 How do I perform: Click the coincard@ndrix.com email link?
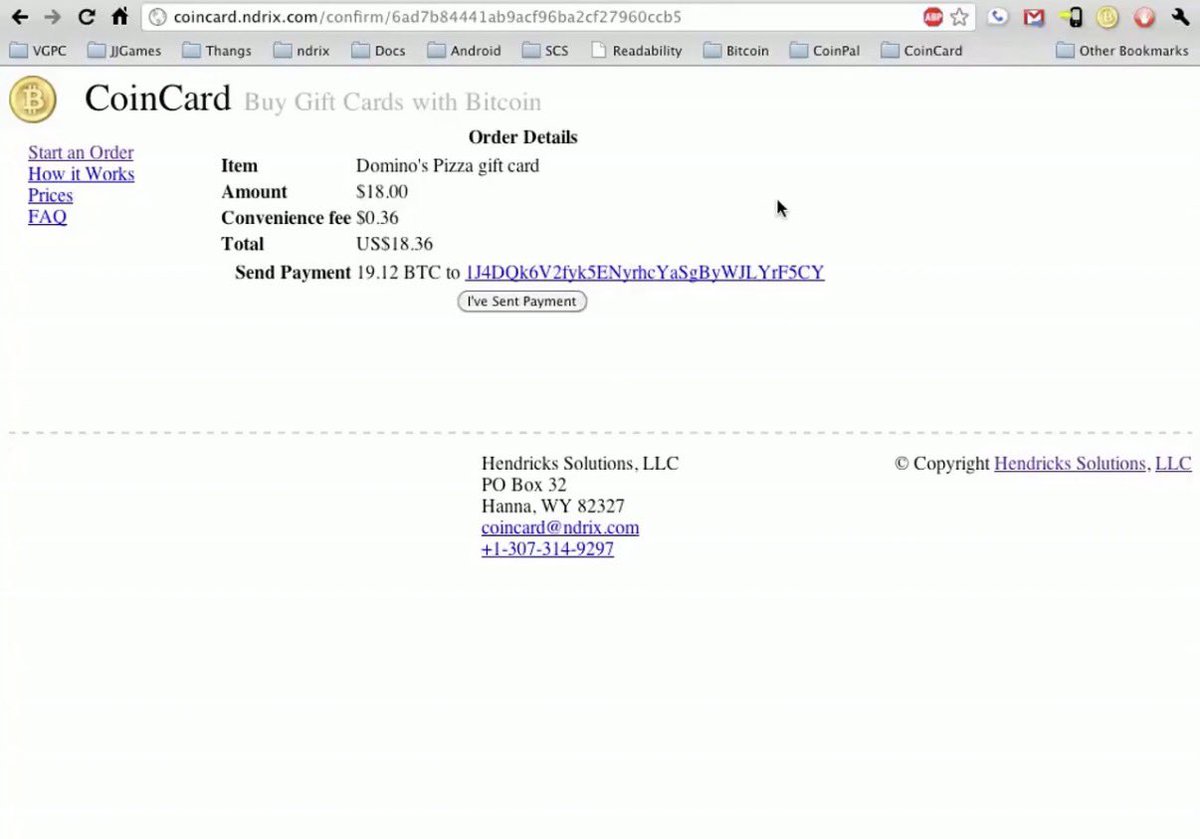point(560,528)
